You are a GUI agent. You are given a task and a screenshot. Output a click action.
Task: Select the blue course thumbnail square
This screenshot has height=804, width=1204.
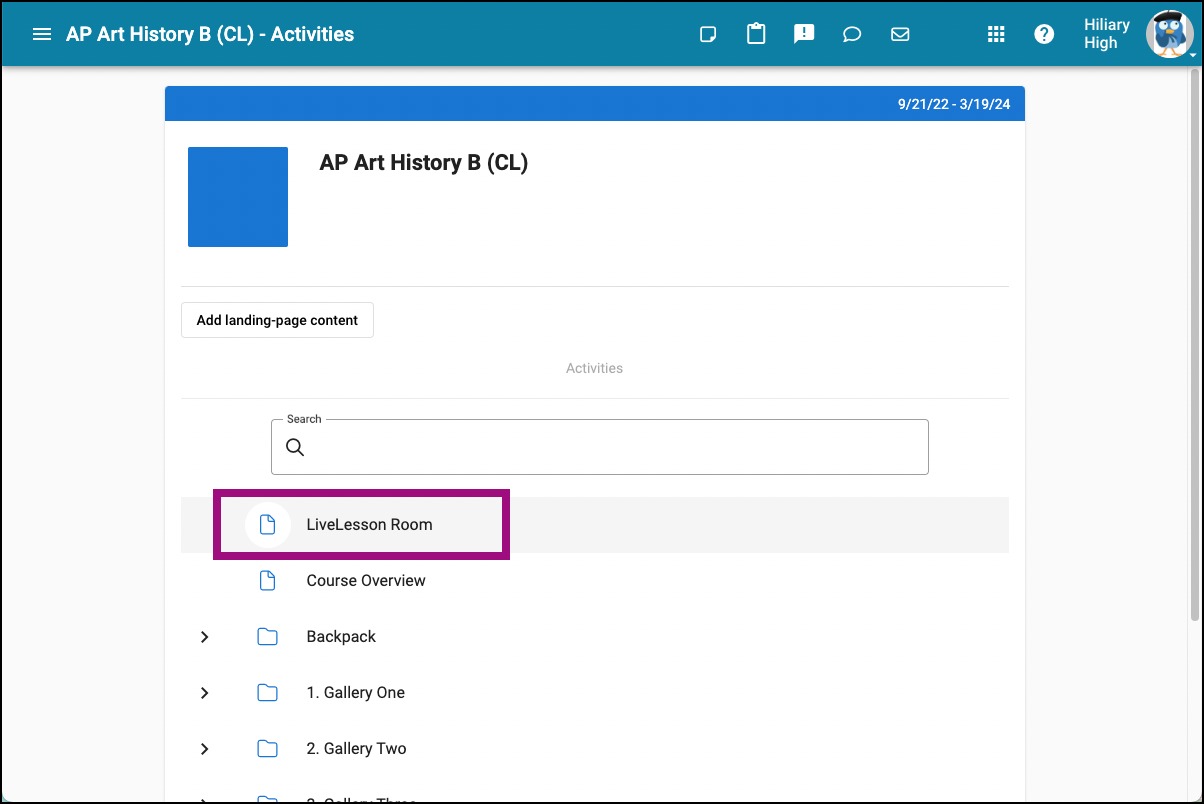coord(237,196)
